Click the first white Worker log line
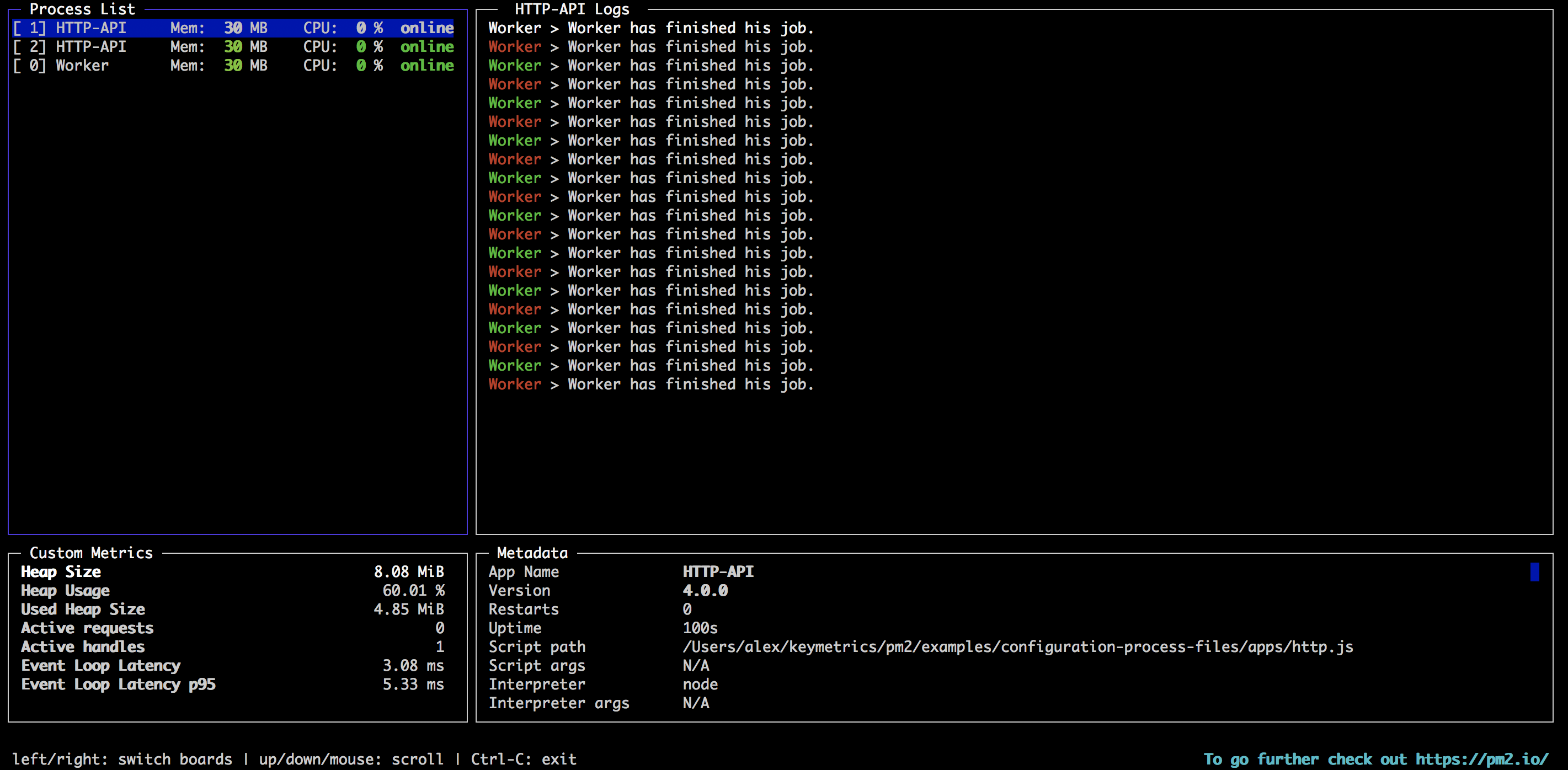The height and width of the screenshot is (770, 1568). coord(650,28)
